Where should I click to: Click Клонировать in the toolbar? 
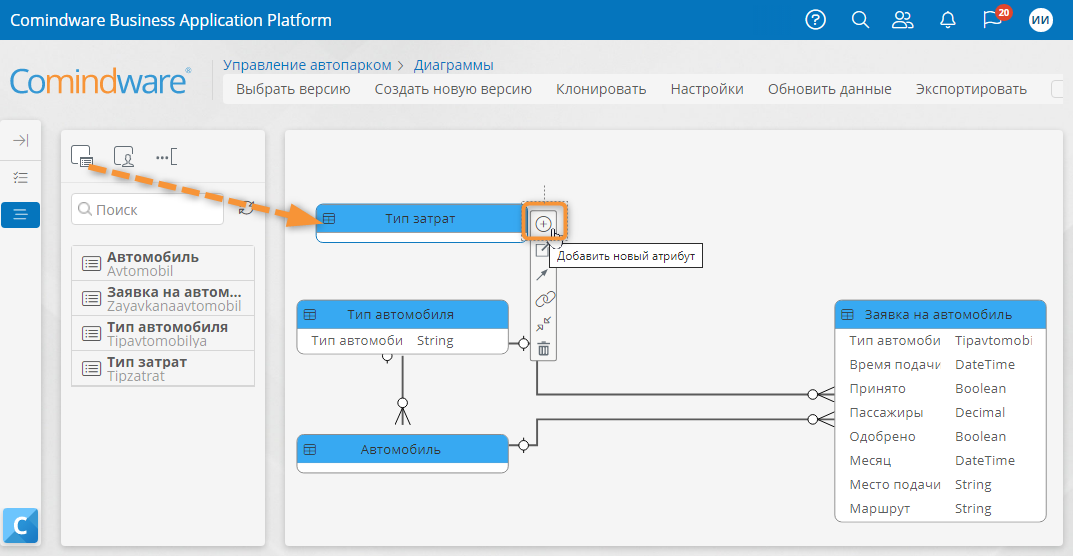coord(601,89)
